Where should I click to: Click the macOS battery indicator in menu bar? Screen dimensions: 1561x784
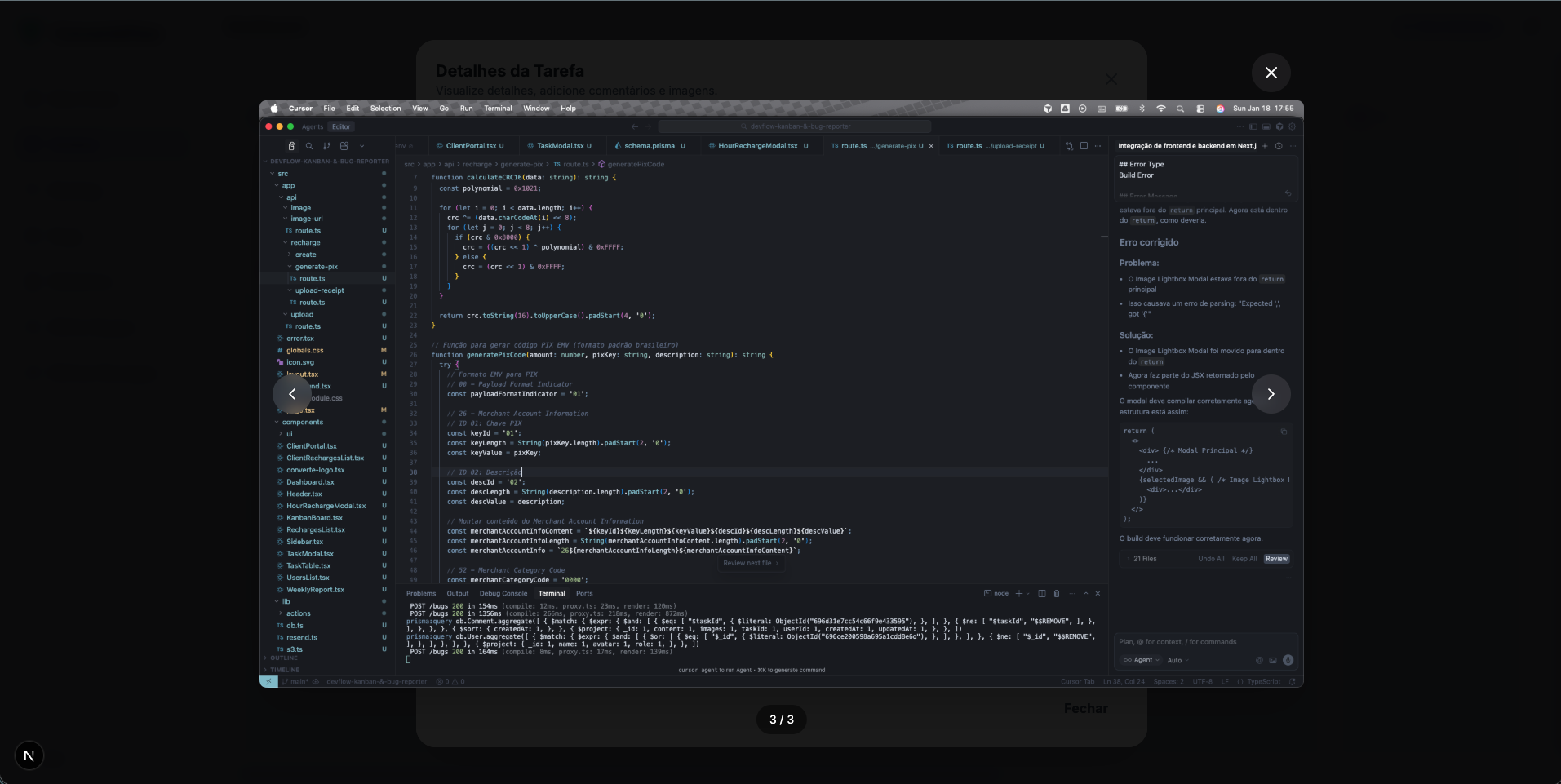click(x=1121, y=109)
